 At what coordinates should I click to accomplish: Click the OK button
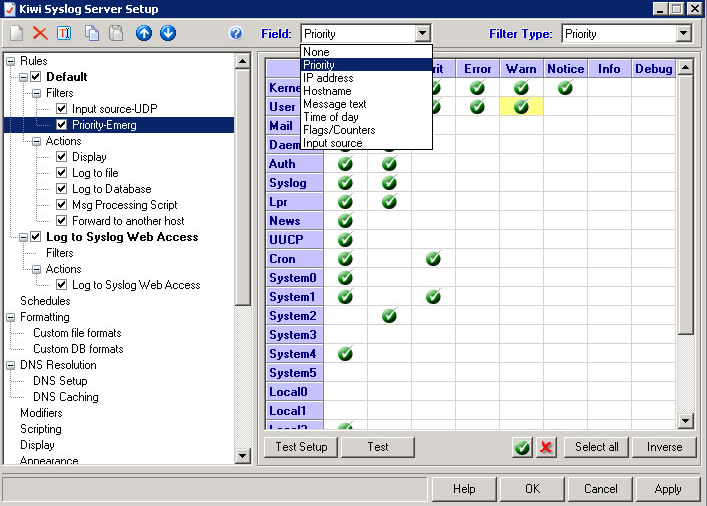click(x=532, y=489)
